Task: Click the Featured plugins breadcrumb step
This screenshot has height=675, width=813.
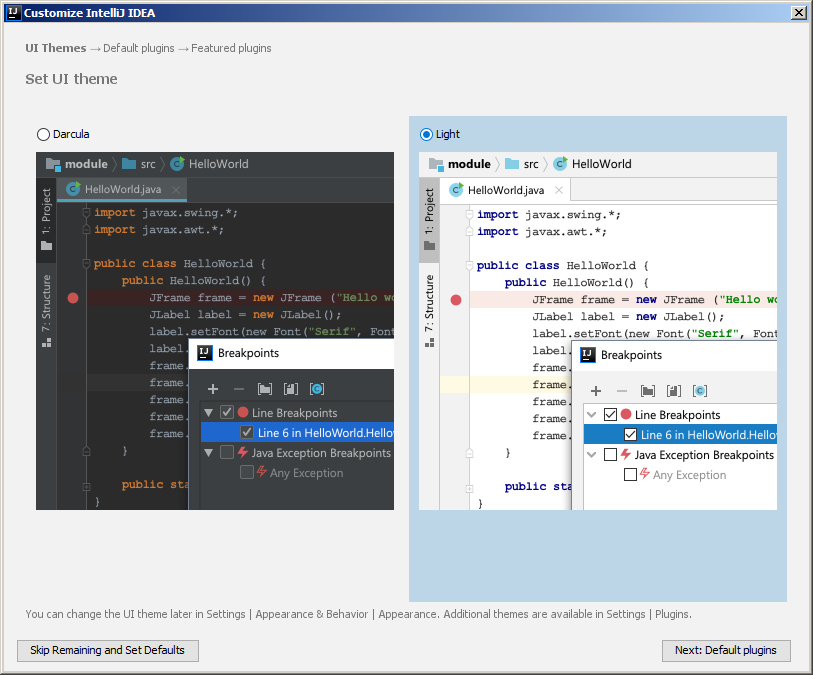Action: [231, 48]
